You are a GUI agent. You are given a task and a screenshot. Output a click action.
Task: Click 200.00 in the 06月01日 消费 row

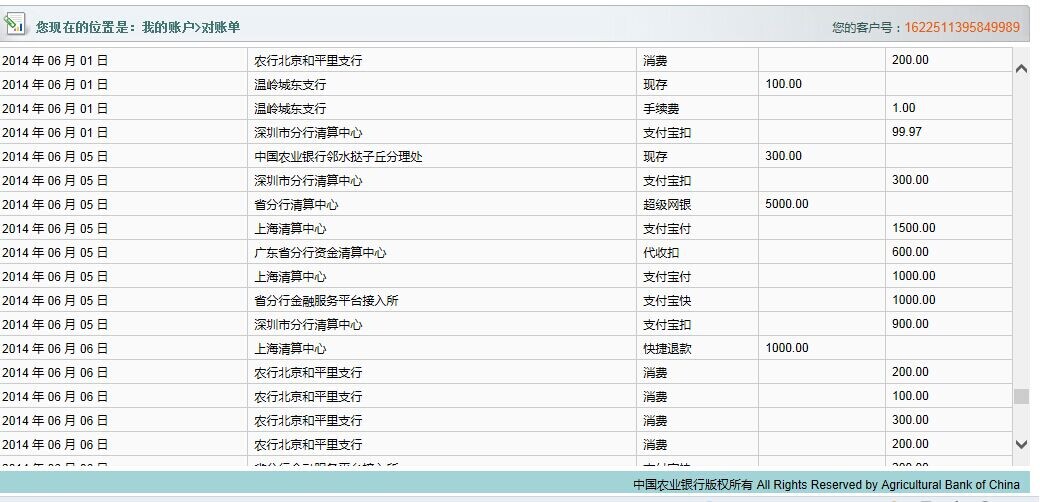pyautogui.click(x=910, y=60)
